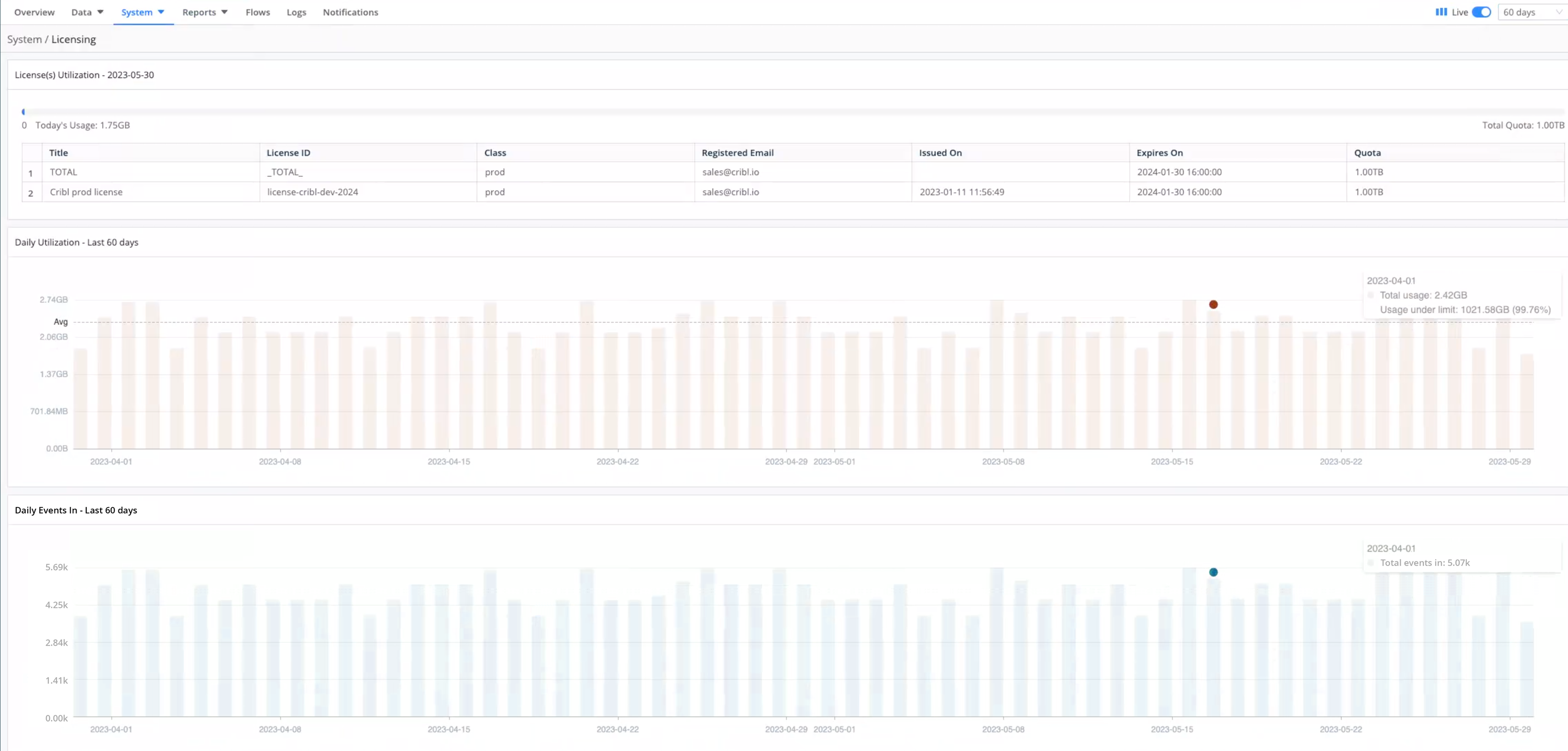
Task: Switch to the Overview tab
Action: 33,12
